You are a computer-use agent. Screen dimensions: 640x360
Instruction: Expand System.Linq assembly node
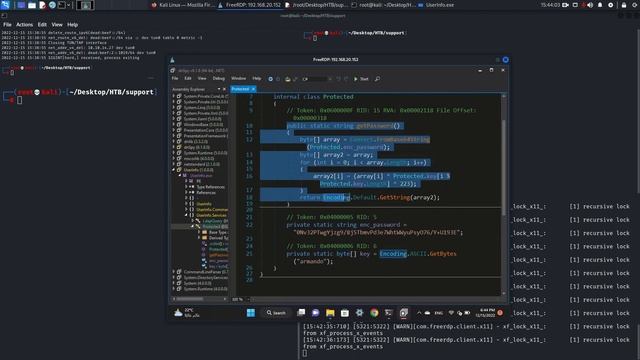(174, 108)
